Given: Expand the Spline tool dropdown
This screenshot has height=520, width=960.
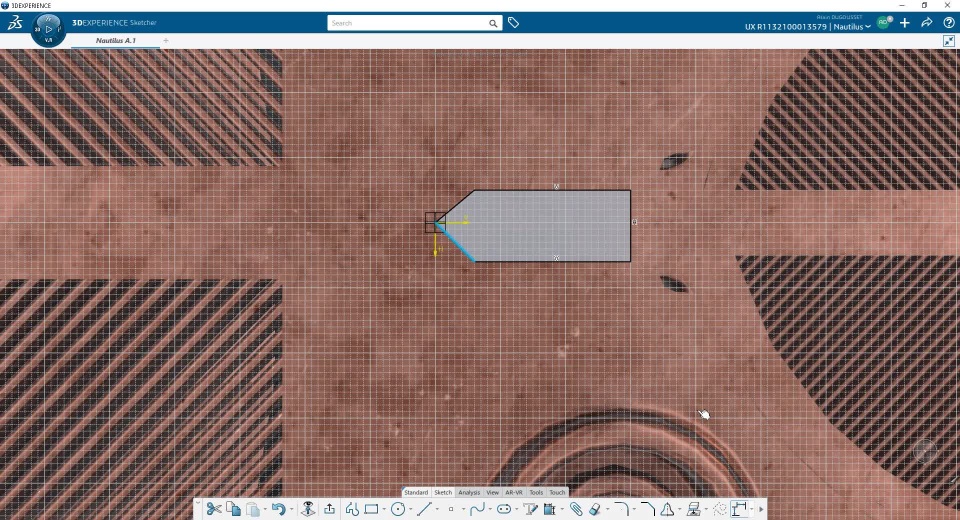Looking at the screenshot, I should coord(490,510).
